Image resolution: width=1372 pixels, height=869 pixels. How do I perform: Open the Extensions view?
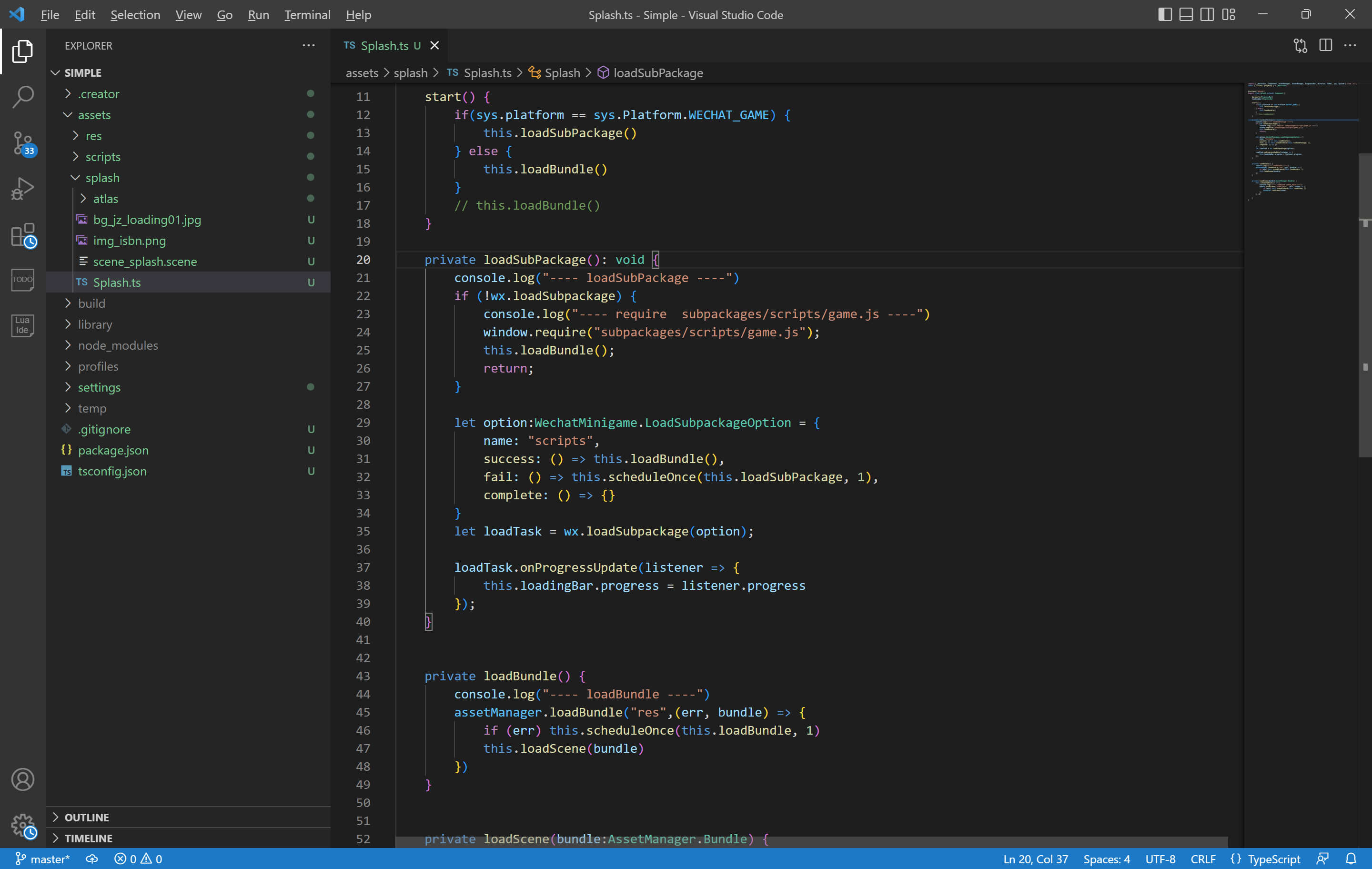pos(23,235)
